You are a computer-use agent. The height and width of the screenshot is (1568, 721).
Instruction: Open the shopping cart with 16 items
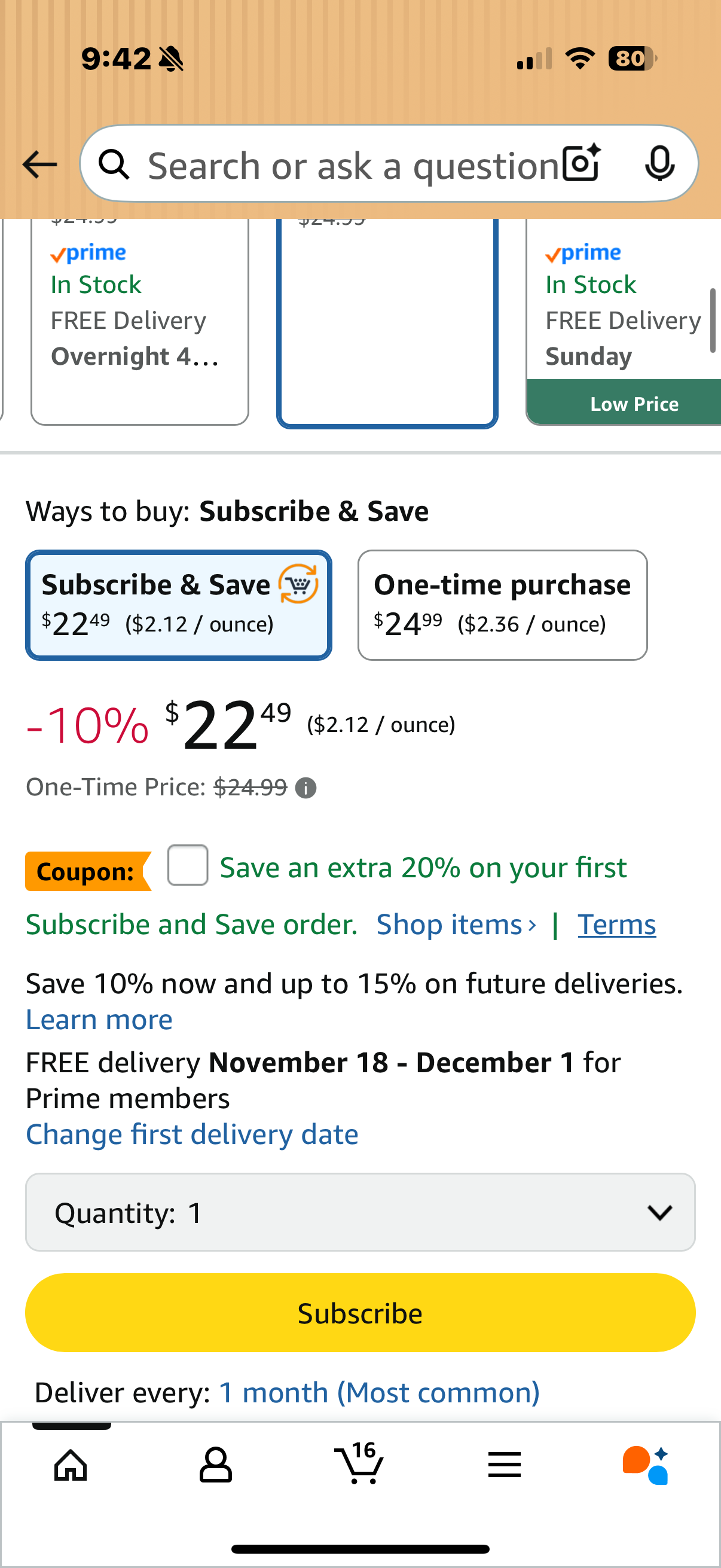pos(359,1463)
